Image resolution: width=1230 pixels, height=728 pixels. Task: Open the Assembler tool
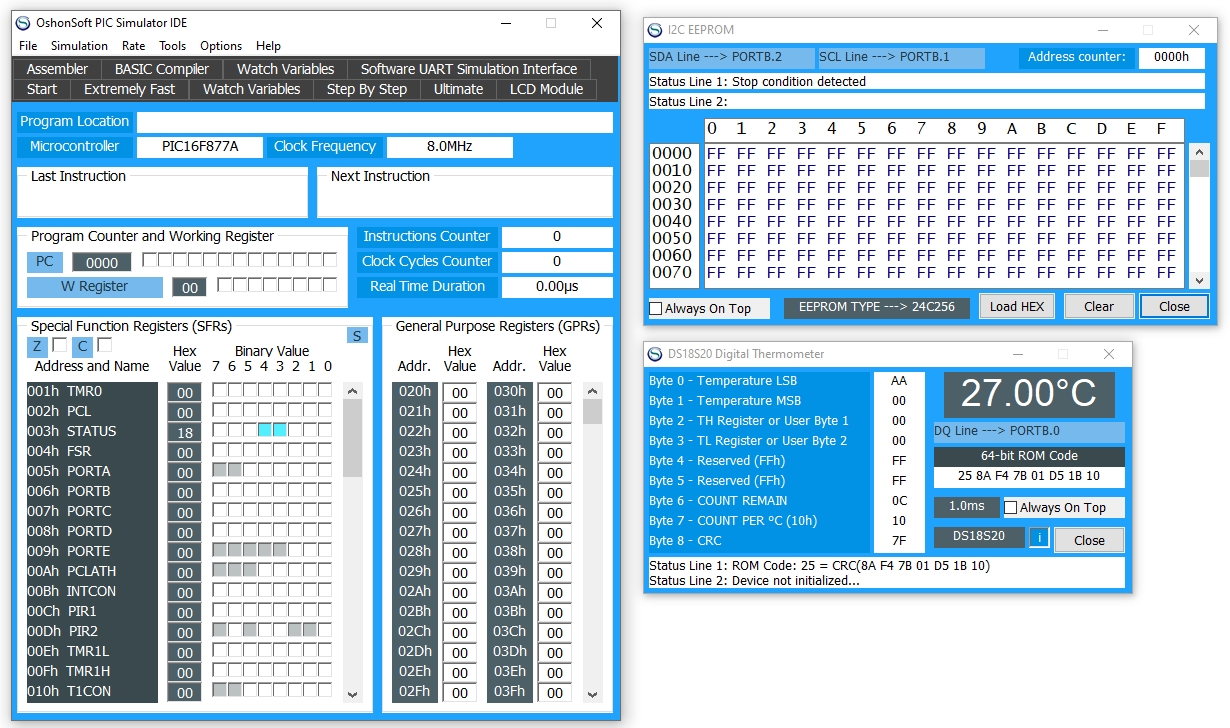click(57, 69)
